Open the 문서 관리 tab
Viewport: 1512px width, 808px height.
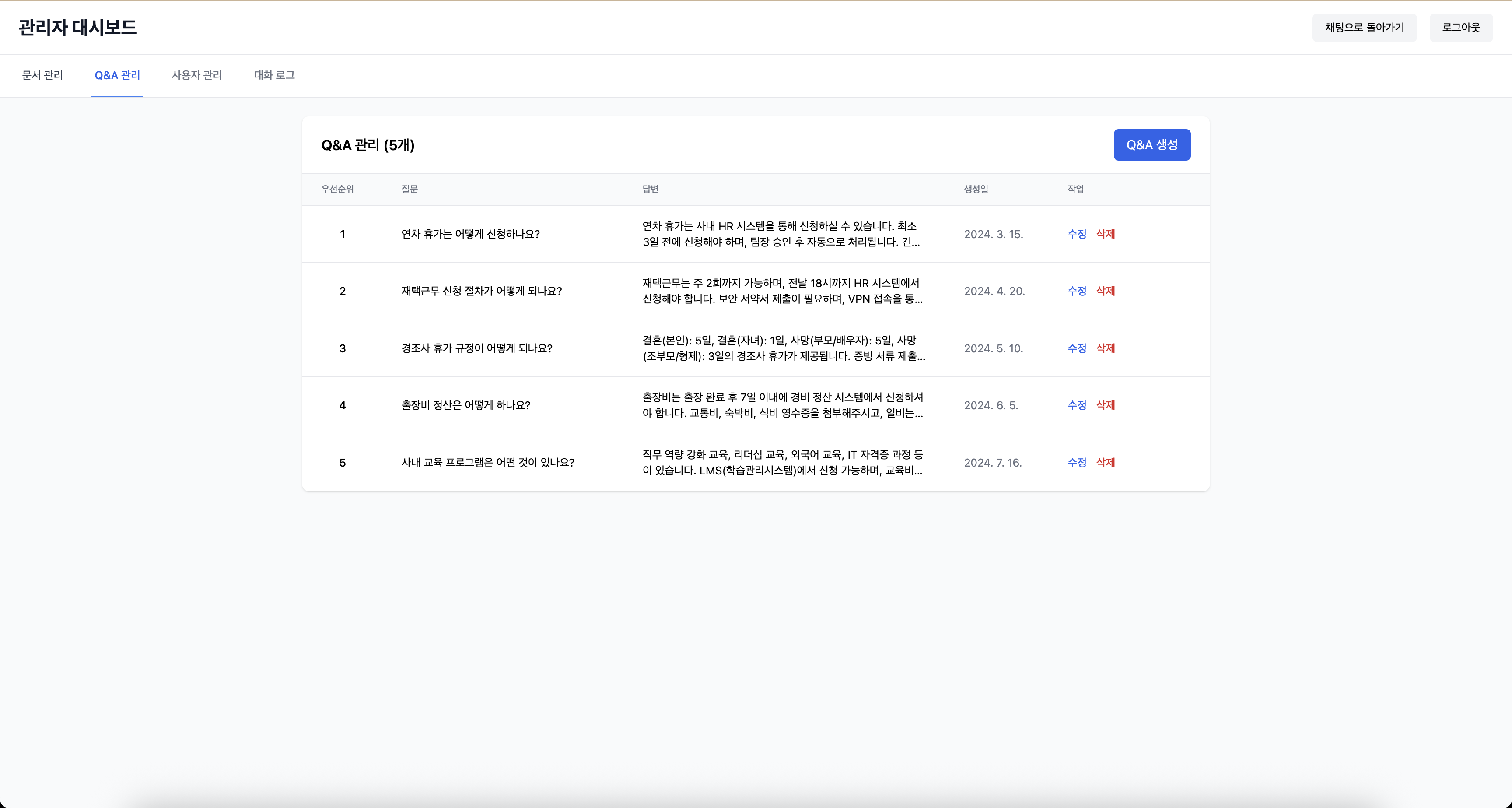point(42,75)
